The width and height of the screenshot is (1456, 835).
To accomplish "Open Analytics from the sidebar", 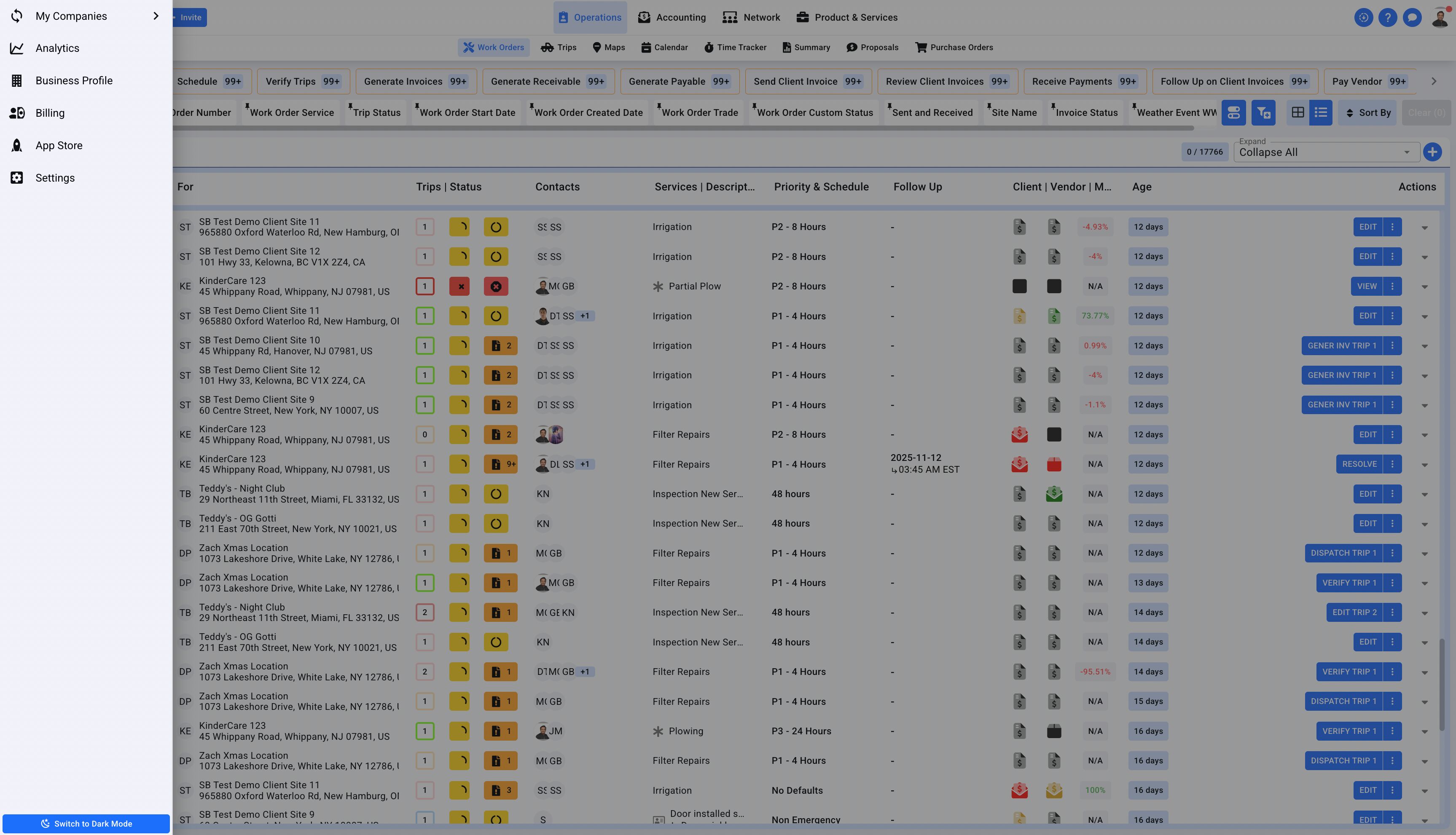I will tap(57, 48).
